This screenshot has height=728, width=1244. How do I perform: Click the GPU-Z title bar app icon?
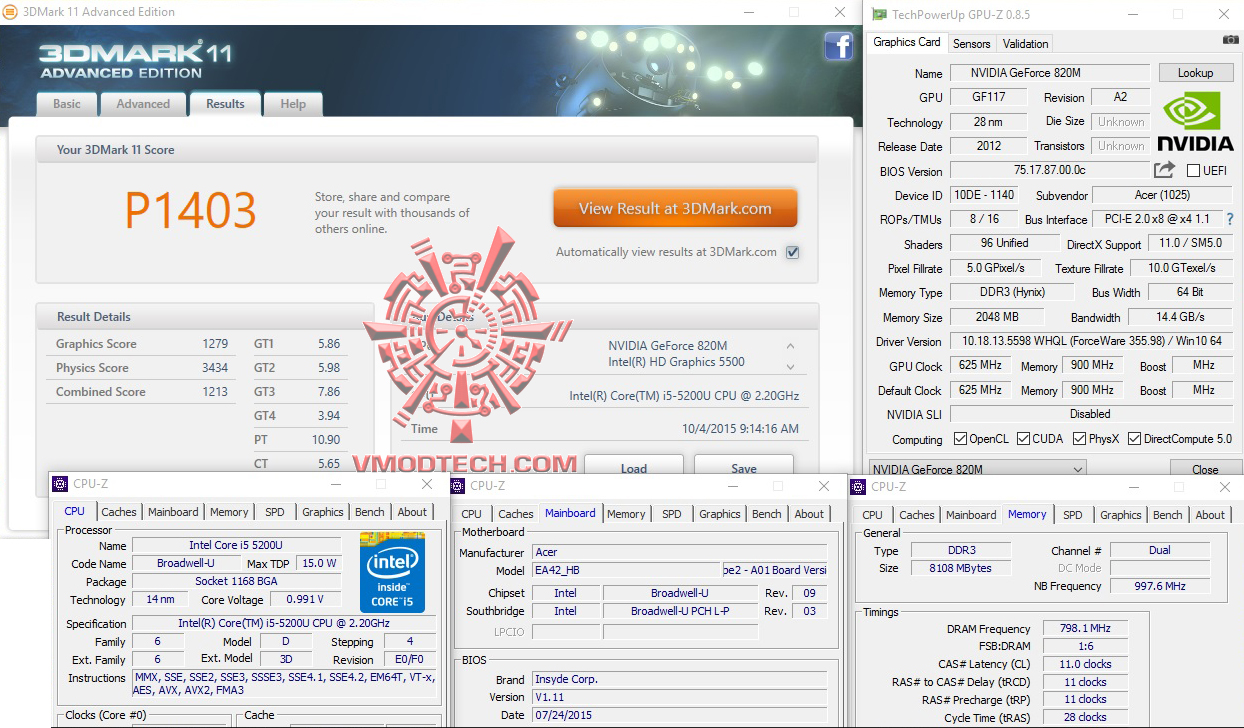[x=878, y=14]
